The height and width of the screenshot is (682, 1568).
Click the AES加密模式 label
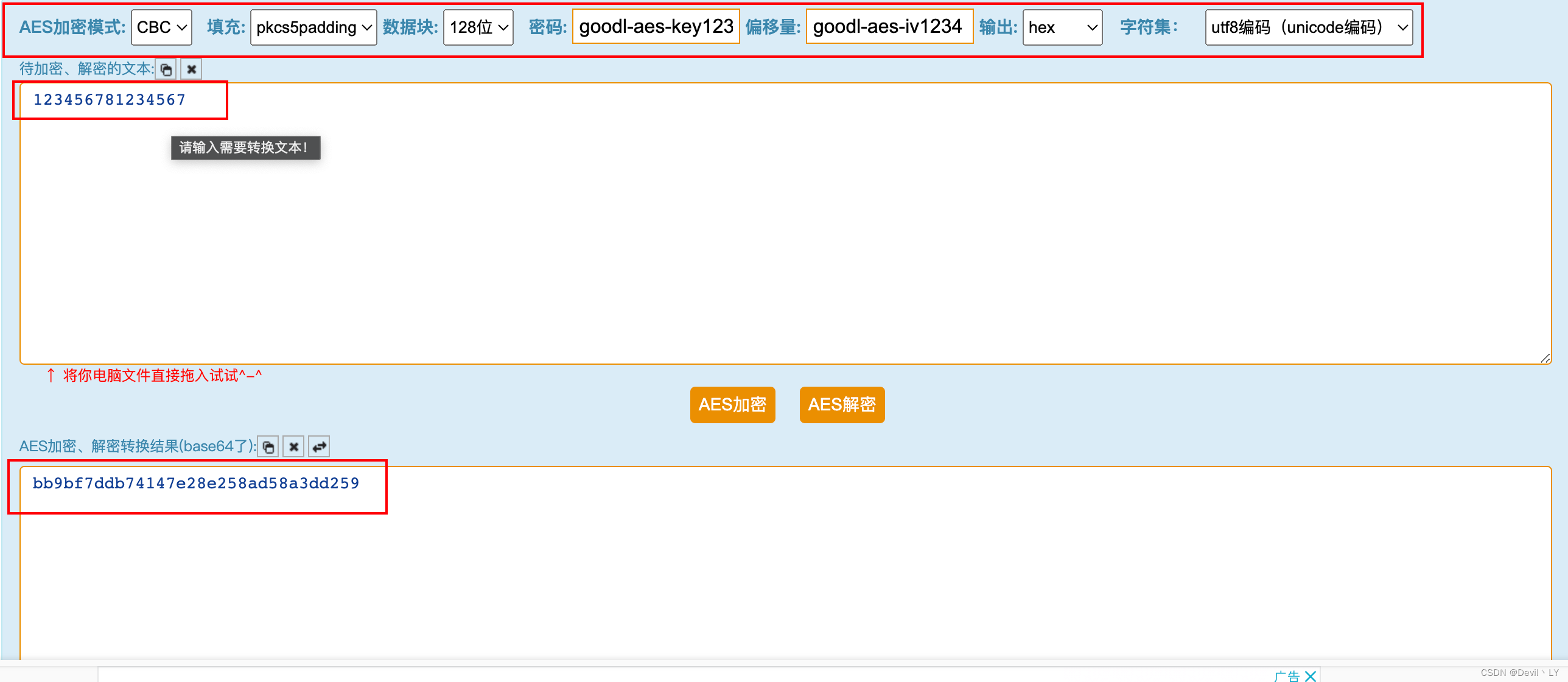pyautogui.click(x=72, y=27)
